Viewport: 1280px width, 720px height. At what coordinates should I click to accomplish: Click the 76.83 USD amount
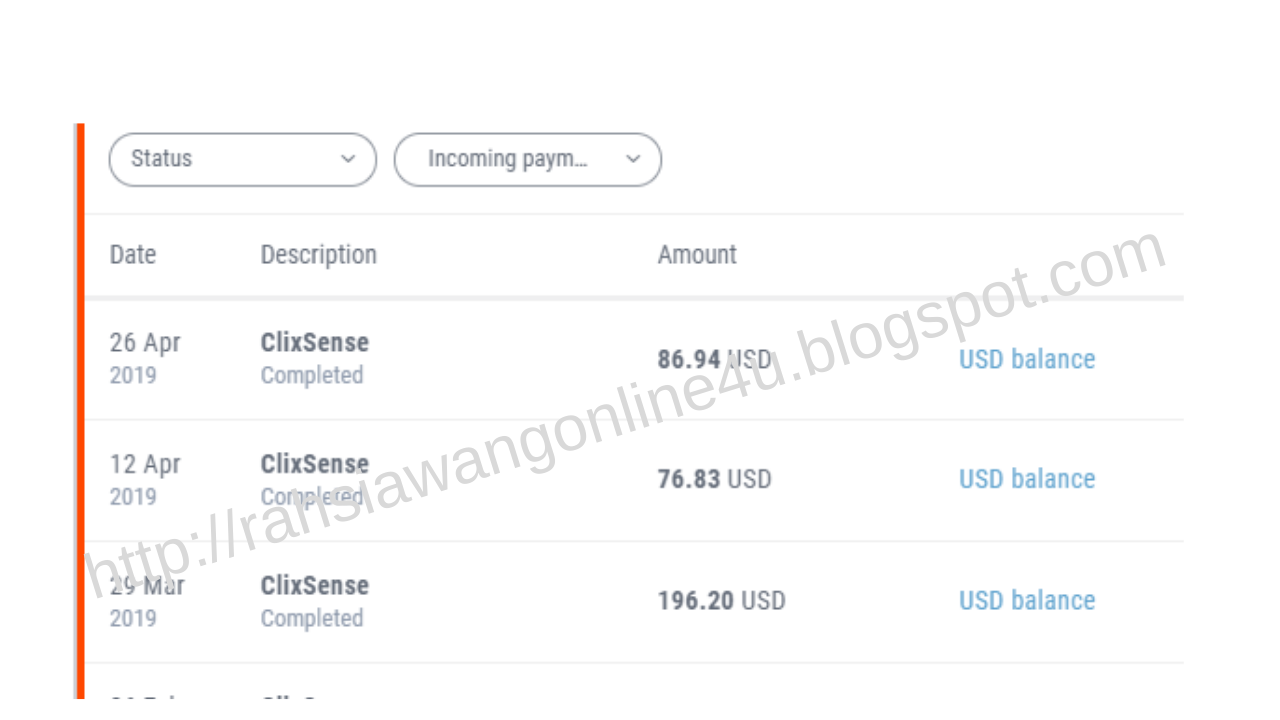pyautogui.click(x=714, y=479)
